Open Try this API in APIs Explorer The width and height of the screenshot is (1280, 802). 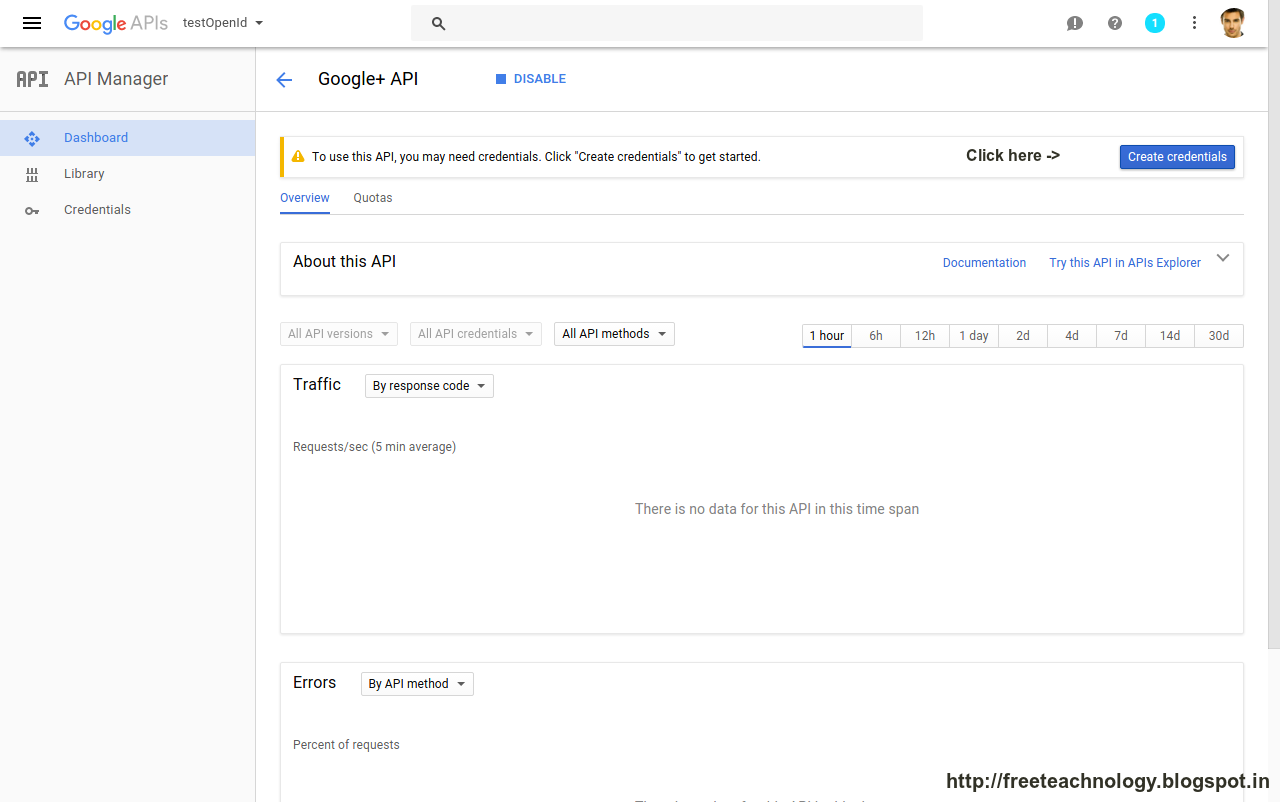click(1125, 263)
